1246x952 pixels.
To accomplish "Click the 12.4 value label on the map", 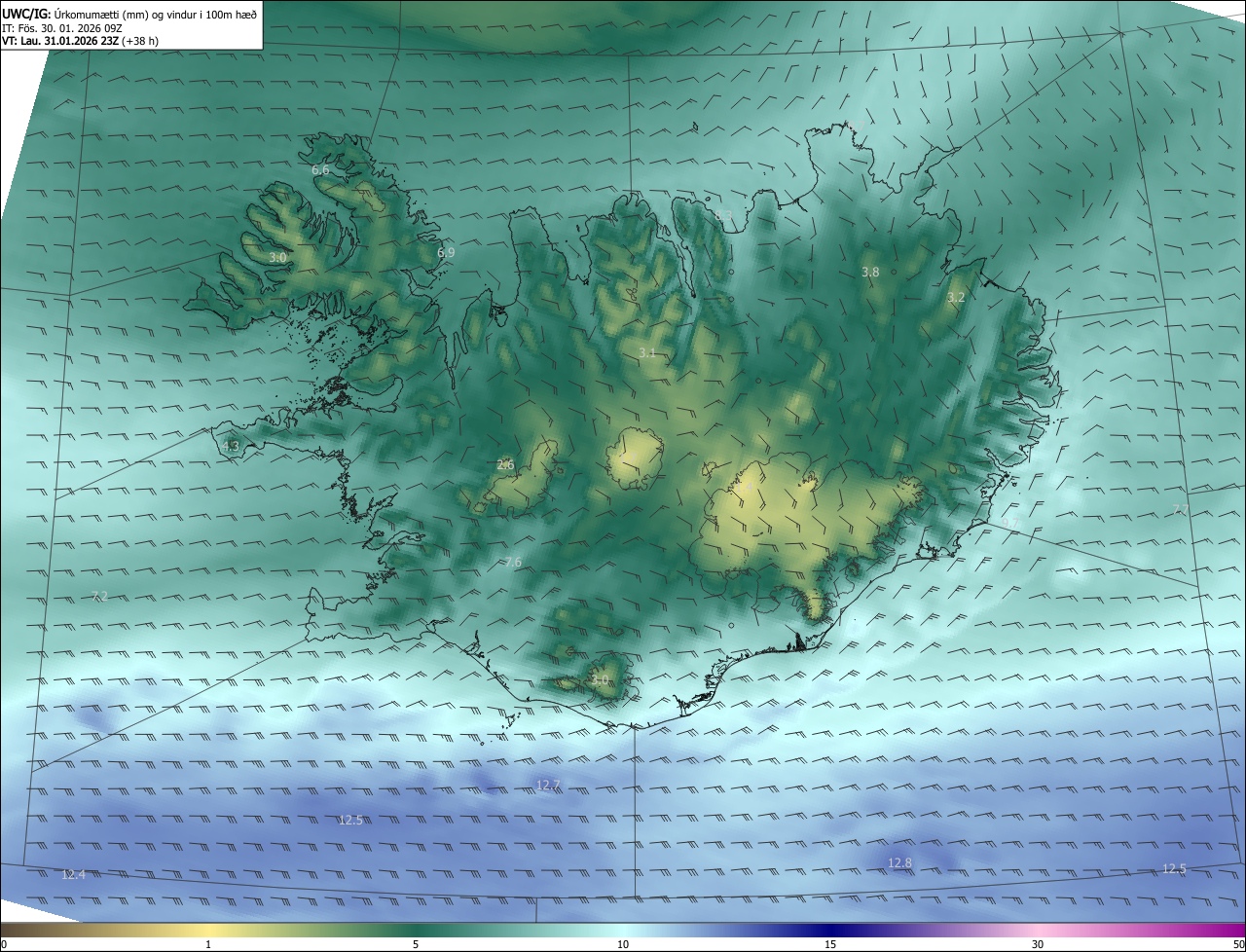I will [x=73, y=875].
